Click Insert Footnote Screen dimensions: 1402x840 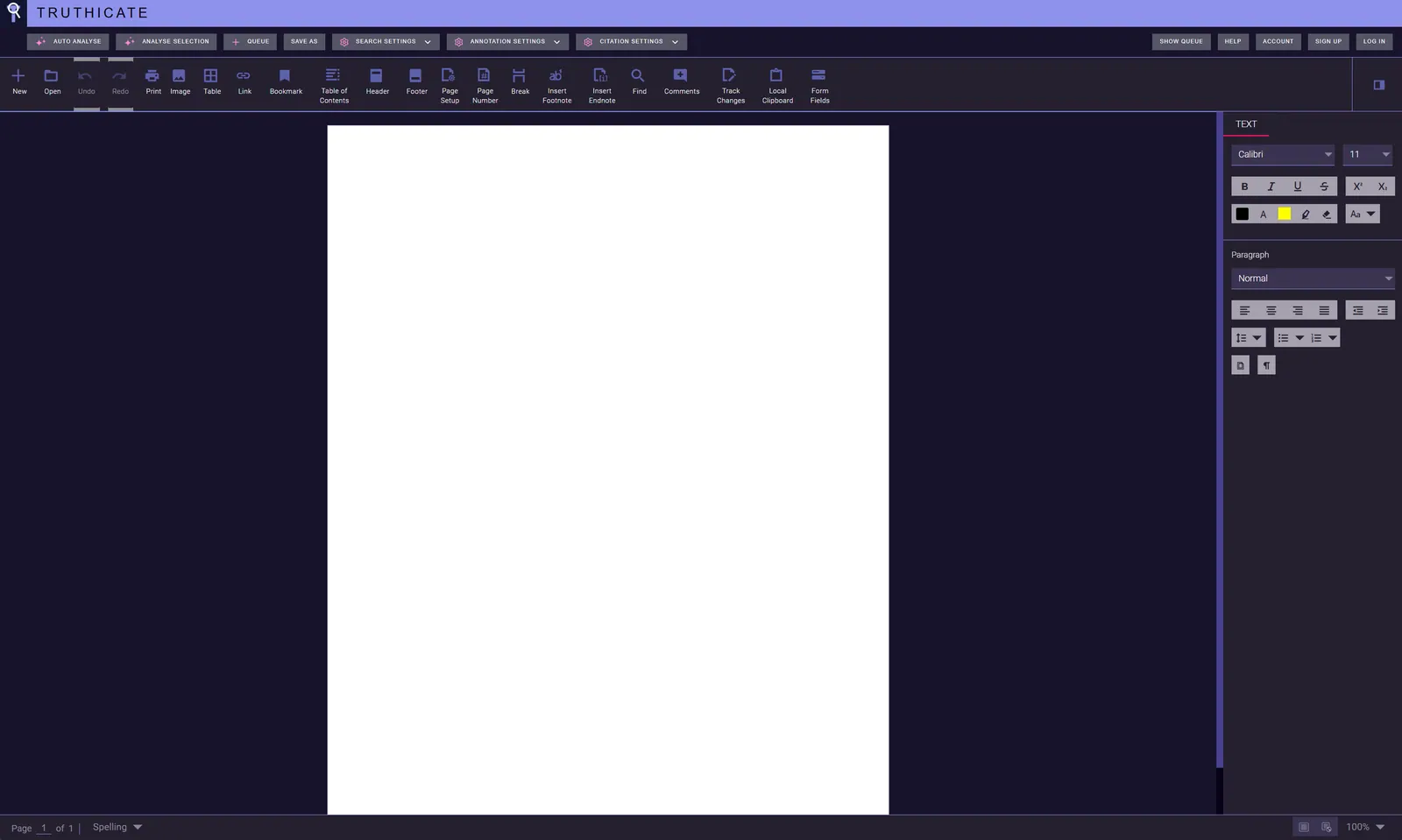coord(556,86)
